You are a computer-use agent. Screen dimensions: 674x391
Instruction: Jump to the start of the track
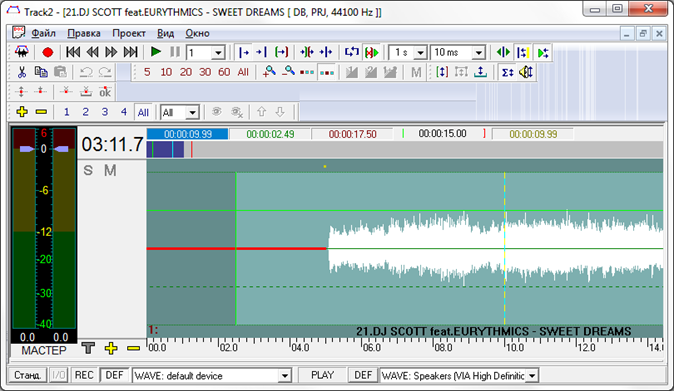[x=73, y=52]
